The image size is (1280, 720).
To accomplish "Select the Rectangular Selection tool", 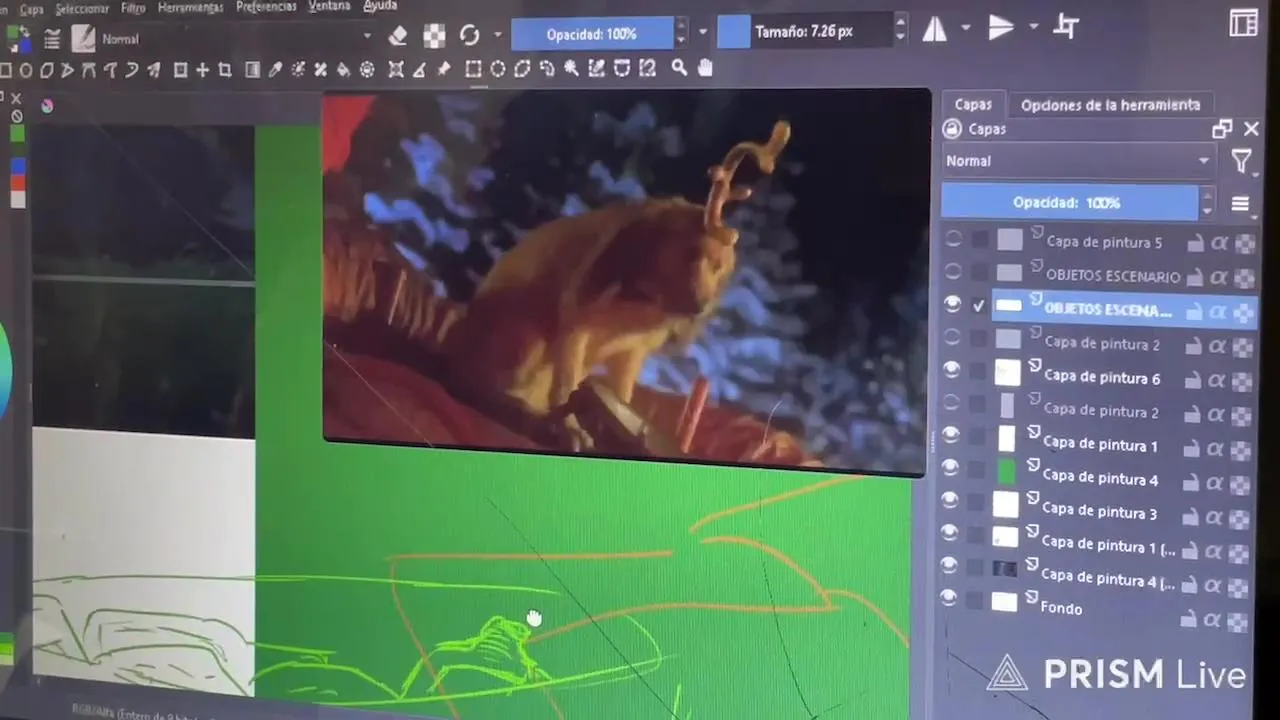I will 474,69.
